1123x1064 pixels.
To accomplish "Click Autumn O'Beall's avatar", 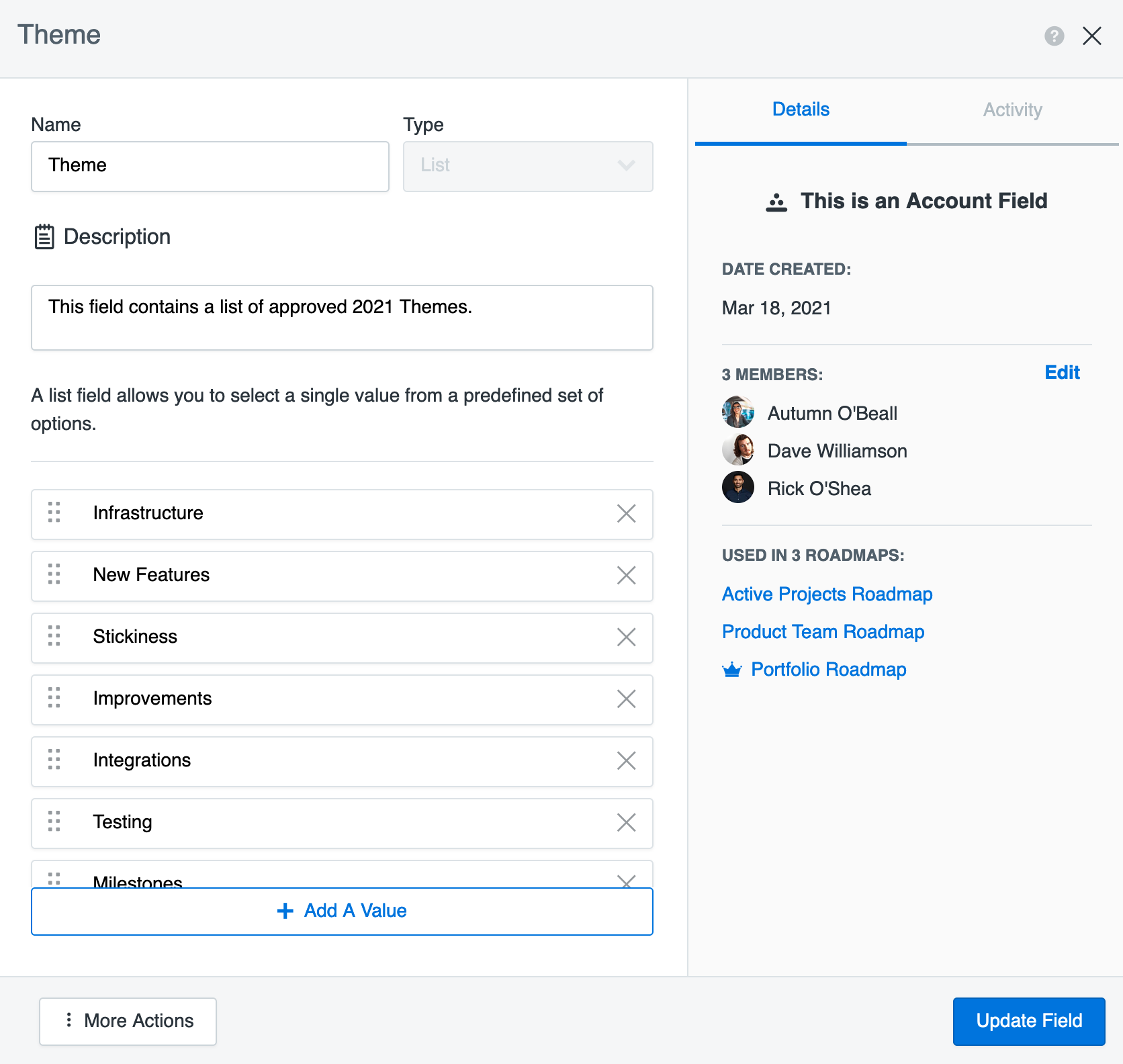I will [737, 412].
